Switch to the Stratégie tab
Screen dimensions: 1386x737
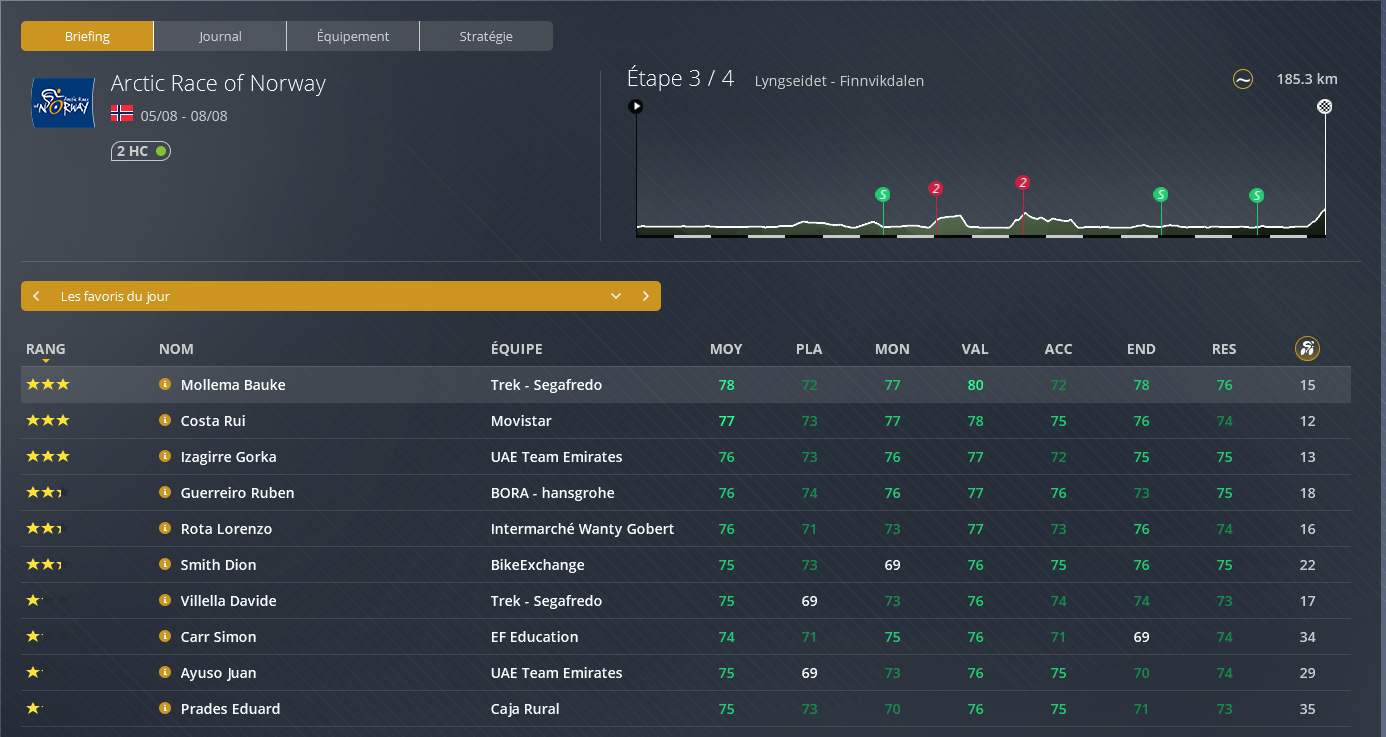486,36
